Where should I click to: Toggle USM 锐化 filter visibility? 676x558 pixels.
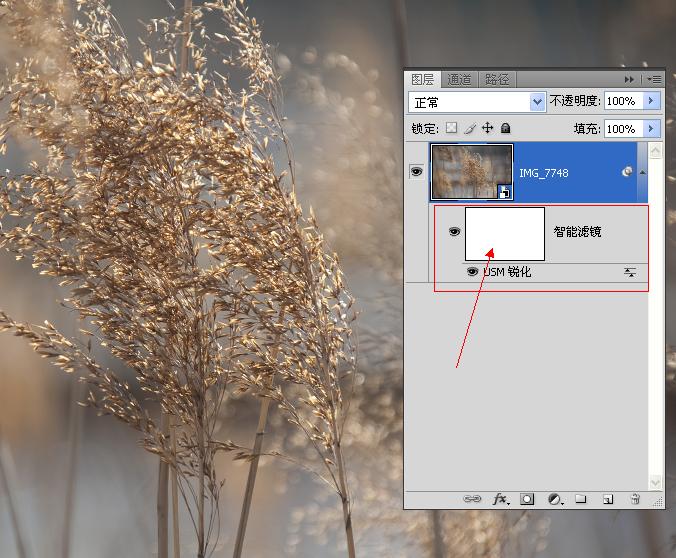[473, 272]
